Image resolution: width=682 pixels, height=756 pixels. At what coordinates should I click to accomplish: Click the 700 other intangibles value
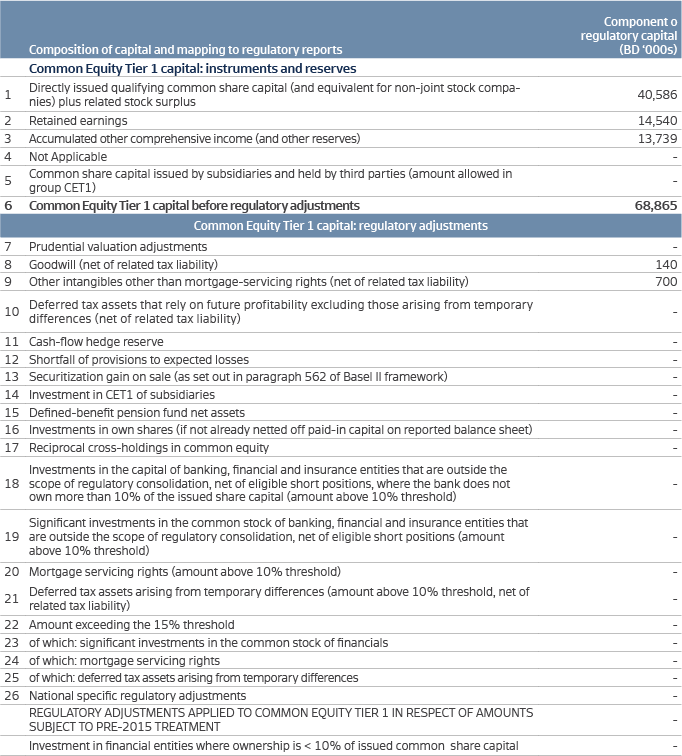(x=666, y=282)
